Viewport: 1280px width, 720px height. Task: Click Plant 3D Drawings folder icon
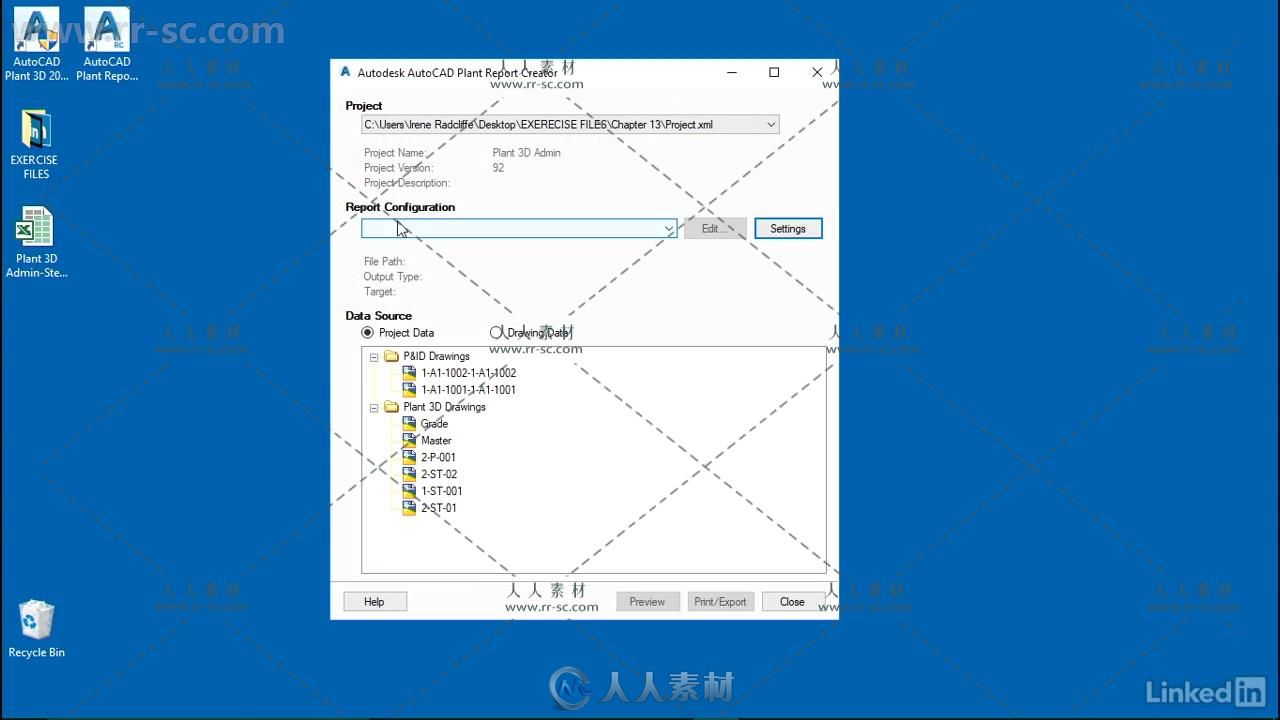pos(392,407)
